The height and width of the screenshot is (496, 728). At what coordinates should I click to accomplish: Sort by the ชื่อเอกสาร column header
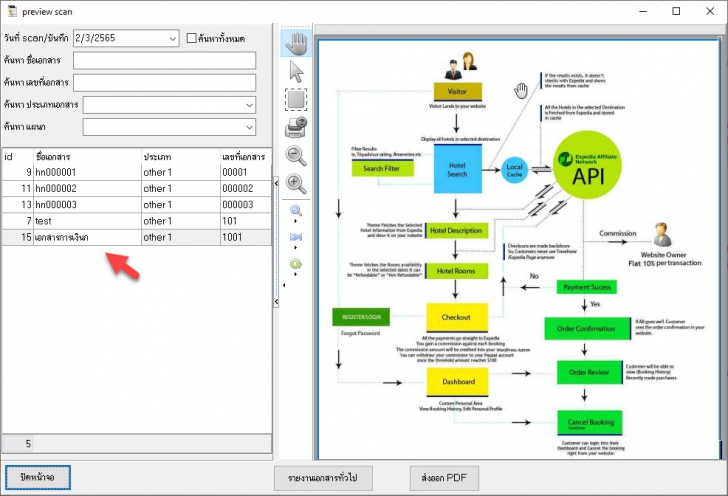click(87, 157)
